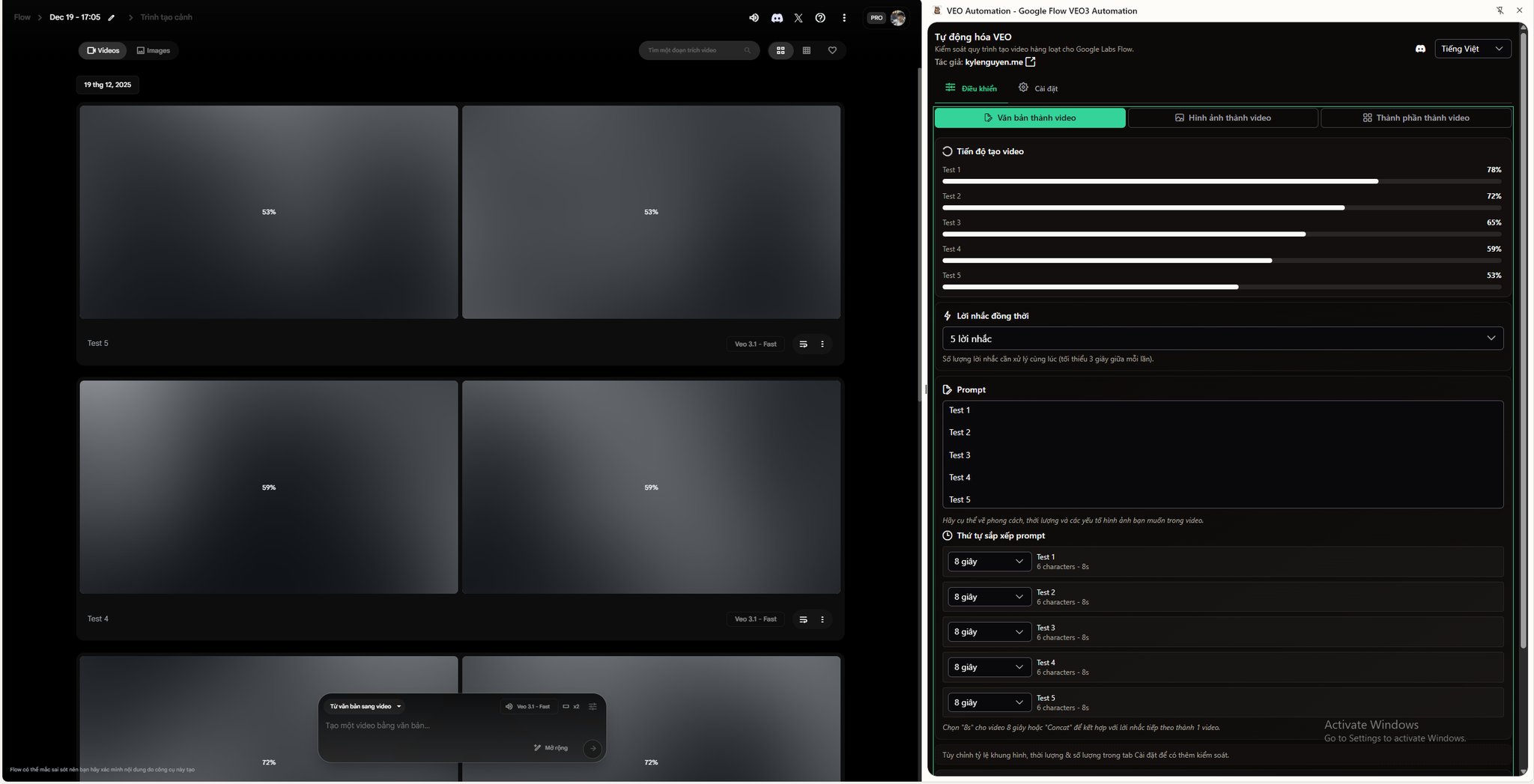Switch to small grid view
This screenshot has width=1534, height=784.
point(807,51)
